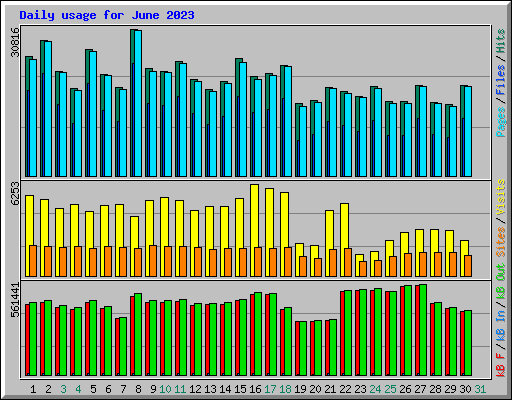
Task: Click day 1 on the x-axis
Action: point(33,389)
